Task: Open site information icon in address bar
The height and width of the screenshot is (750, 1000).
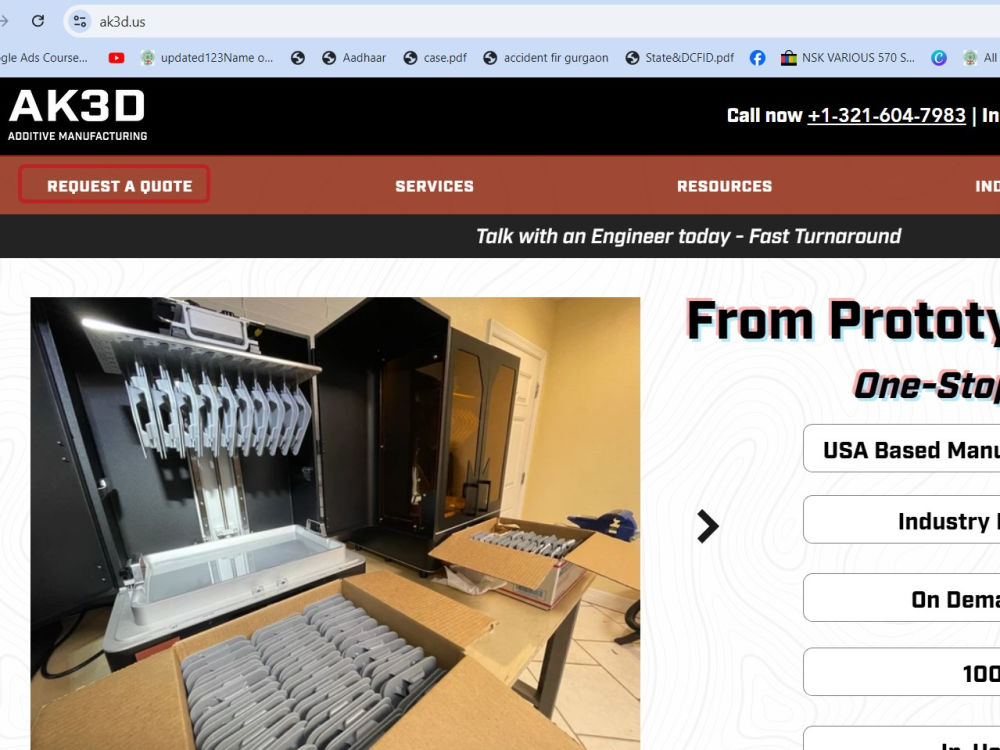Action: [80, 21]
